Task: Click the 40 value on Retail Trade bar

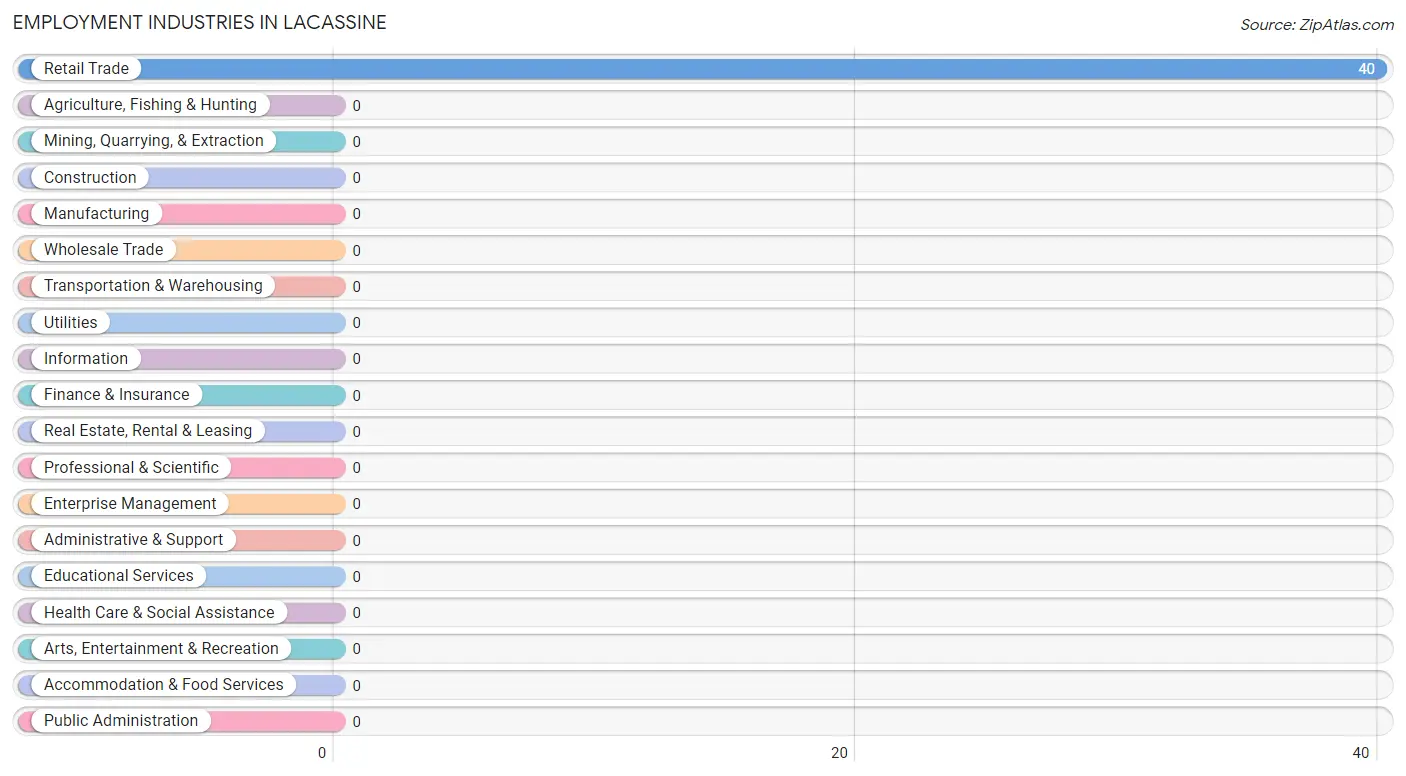Action: (1366, 69)
